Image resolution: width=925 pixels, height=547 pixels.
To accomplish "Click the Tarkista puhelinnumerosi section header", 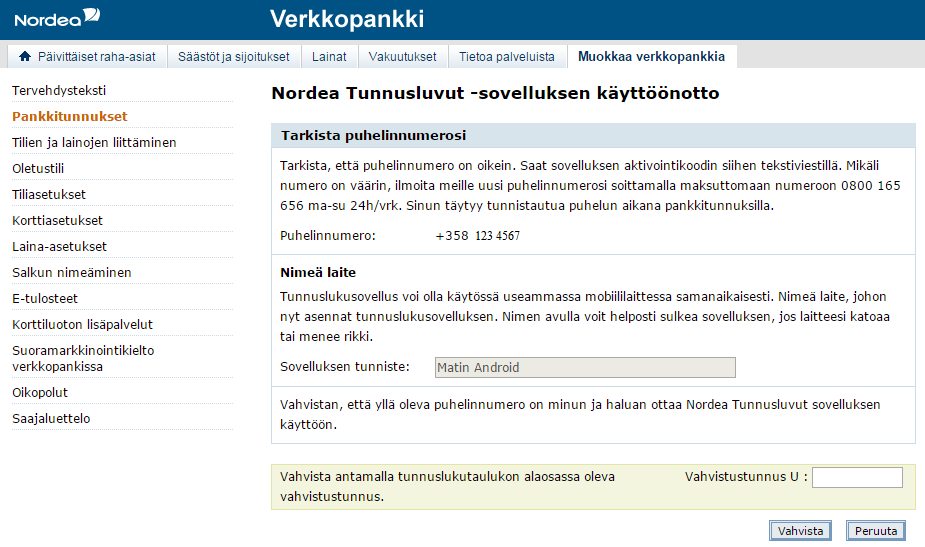I will click(593, 135).
